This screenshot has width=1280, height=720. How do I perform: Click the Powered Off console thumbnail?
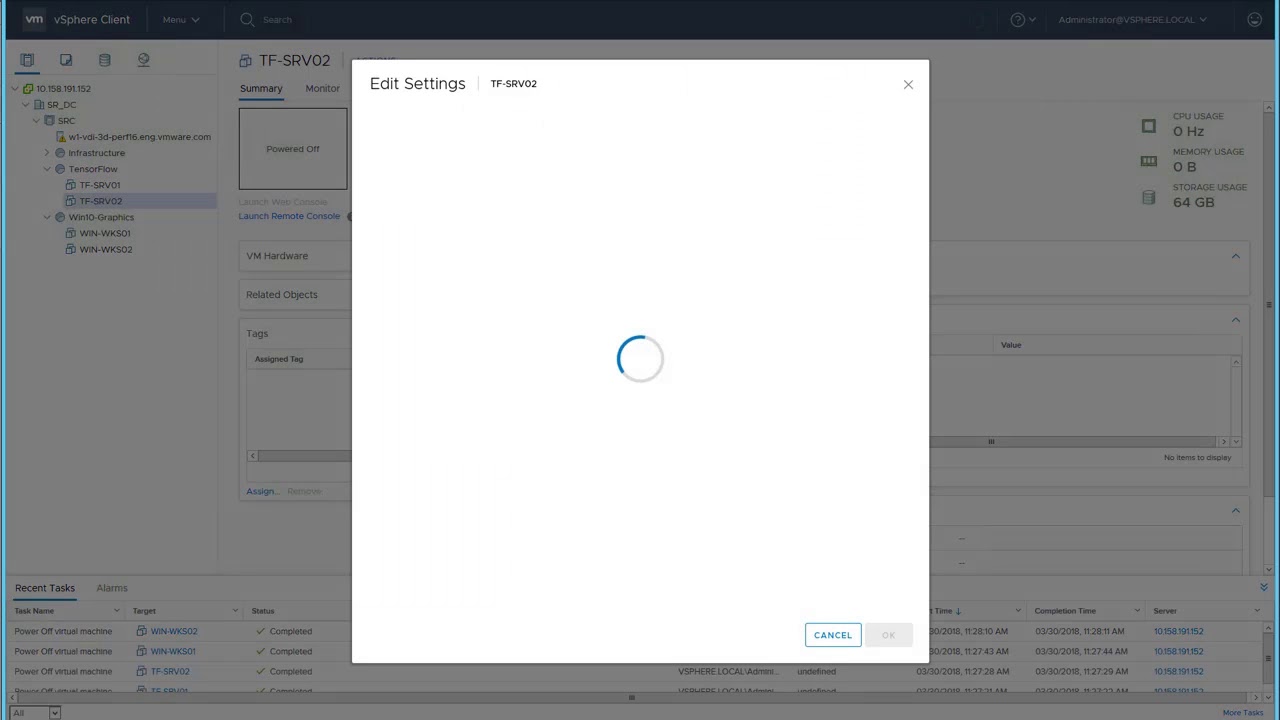[293, 149]
